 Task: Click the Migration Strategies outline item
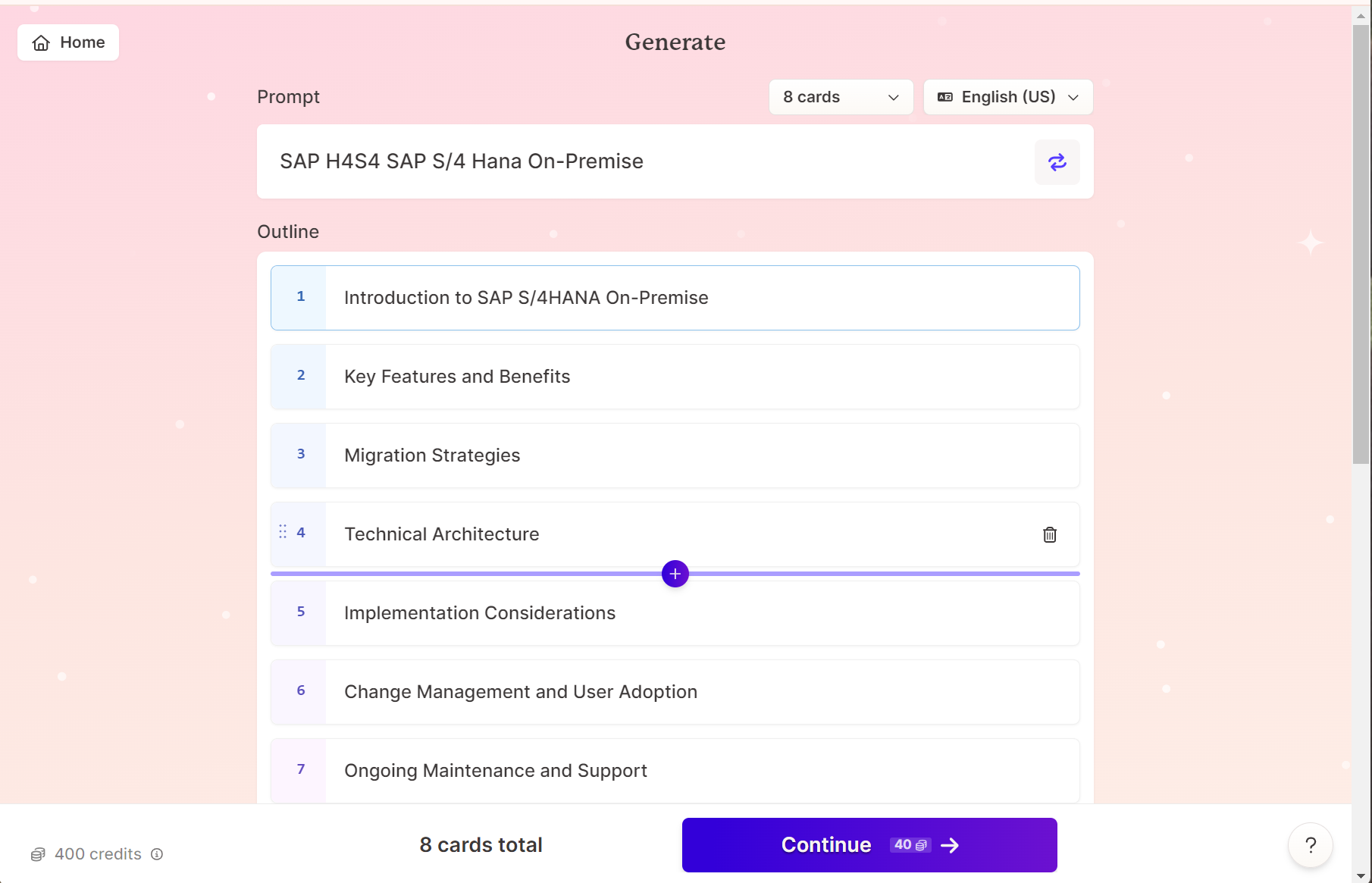pyautogui.click(x=675, y=456)
